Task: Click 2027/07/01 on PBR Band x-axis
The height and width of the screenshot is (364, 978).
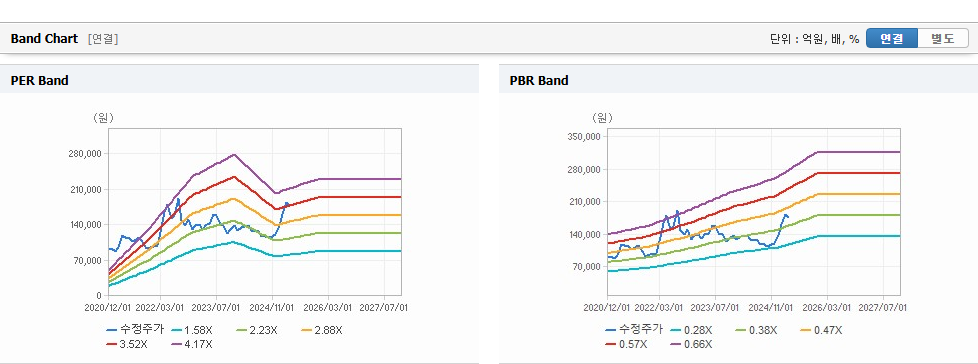Action: [x=883, y=307]
